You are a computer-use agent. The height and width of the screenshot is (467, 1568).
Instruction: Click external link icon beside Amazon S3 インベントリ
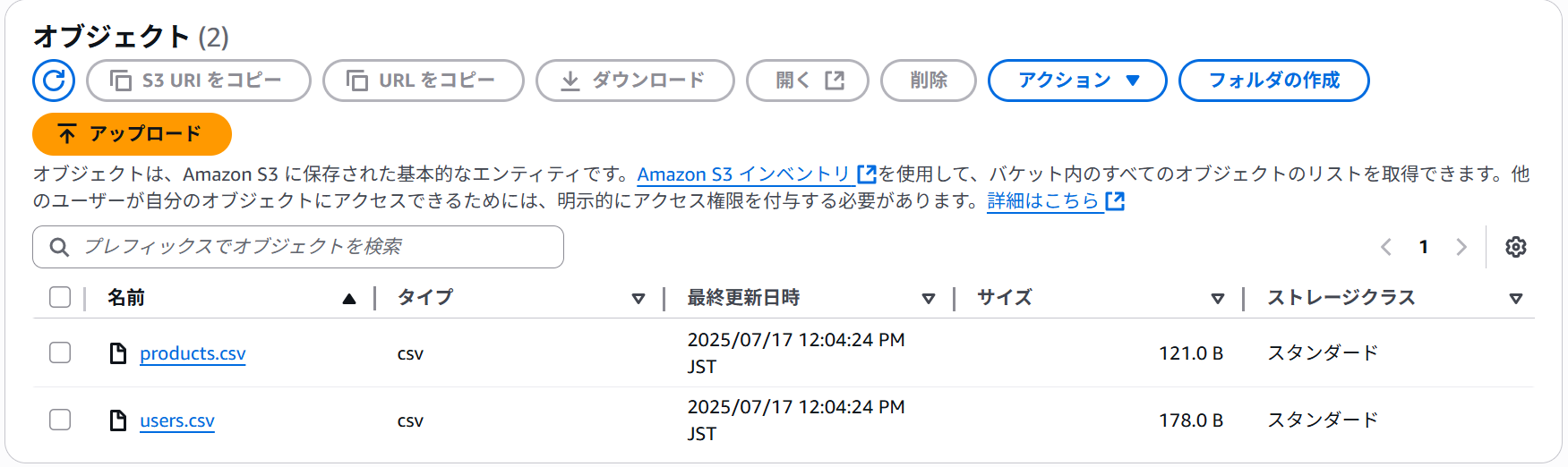click(x=866, y=174)
